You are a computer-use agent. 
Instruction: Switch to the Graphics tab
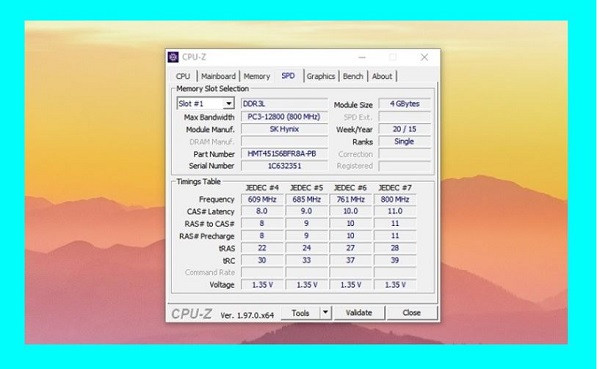321,76
